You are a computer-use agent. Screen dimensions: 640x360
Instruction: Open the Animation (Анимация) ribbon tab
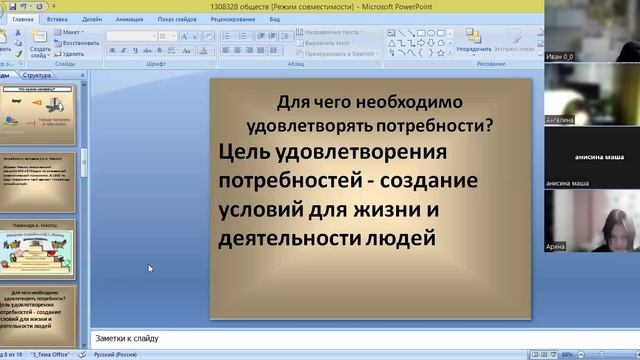coord(129,19)
